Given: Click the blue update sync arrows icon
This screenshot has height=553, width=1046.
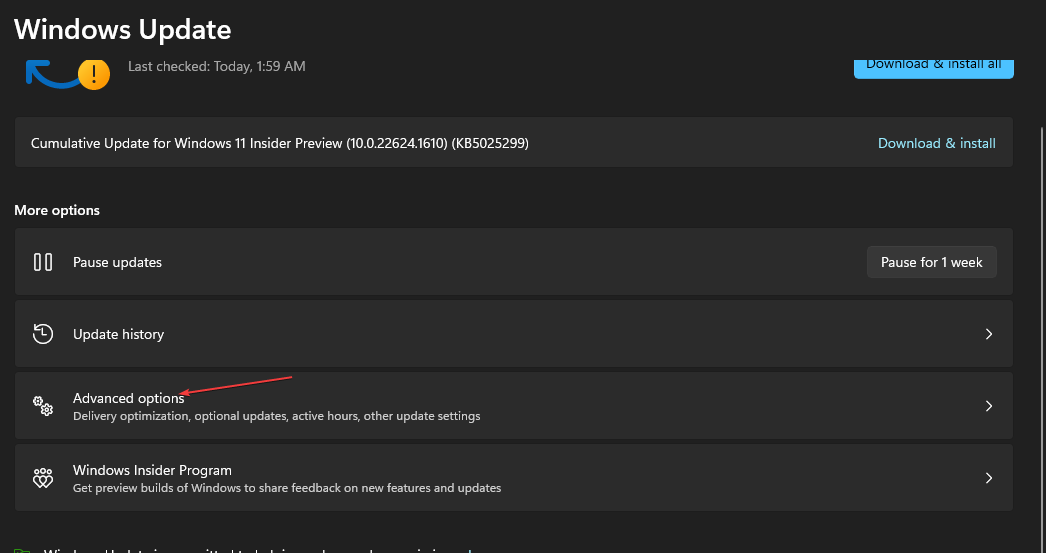Looking at the screenshot, I should 50,76.
